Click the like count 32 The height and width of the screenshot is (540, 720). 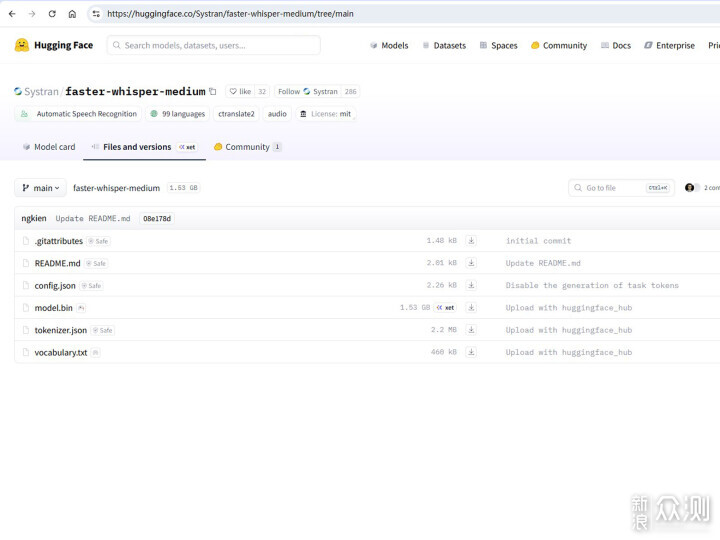(262, 91)
